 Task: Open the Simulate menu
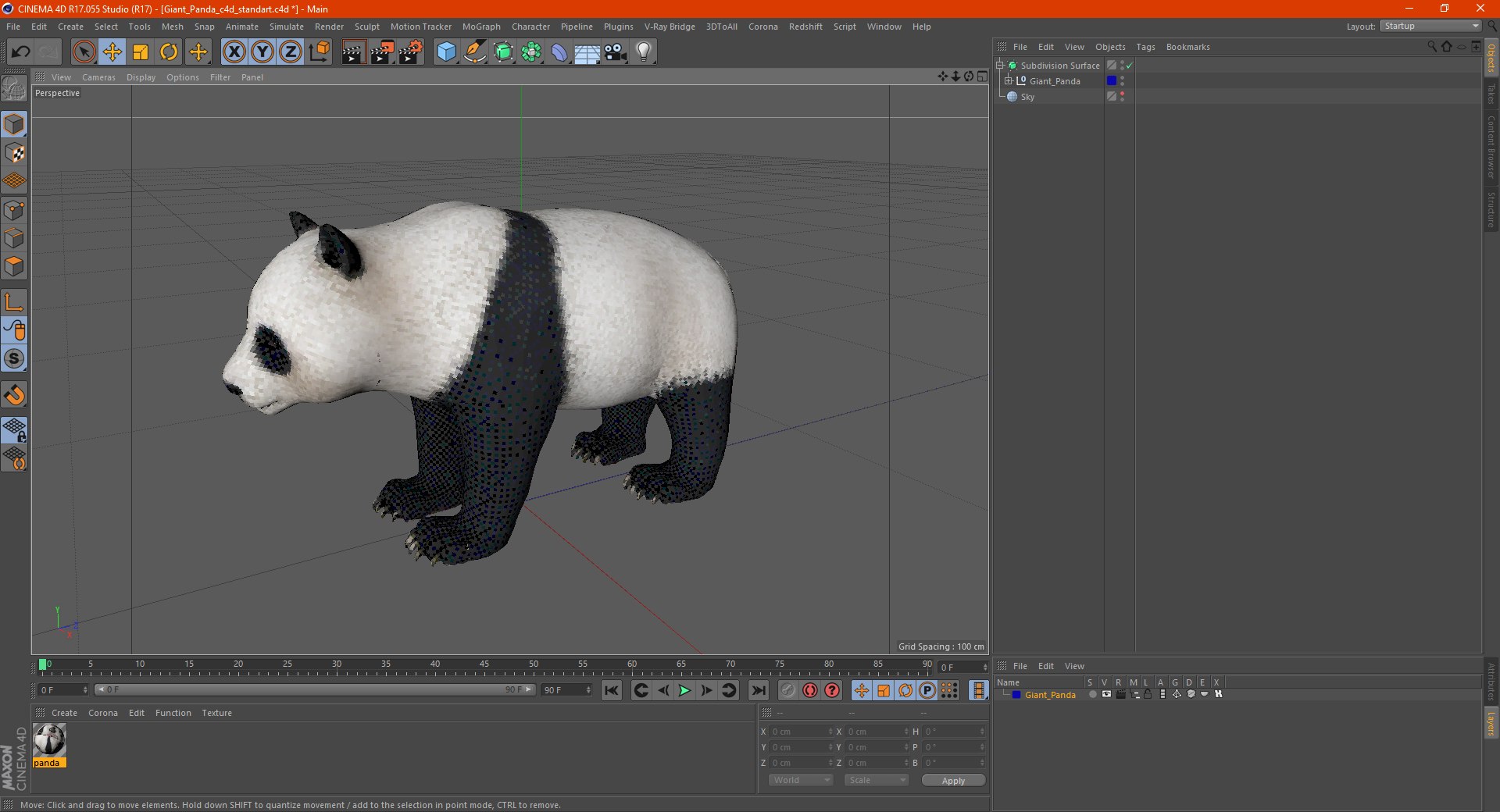click(287, 27)
